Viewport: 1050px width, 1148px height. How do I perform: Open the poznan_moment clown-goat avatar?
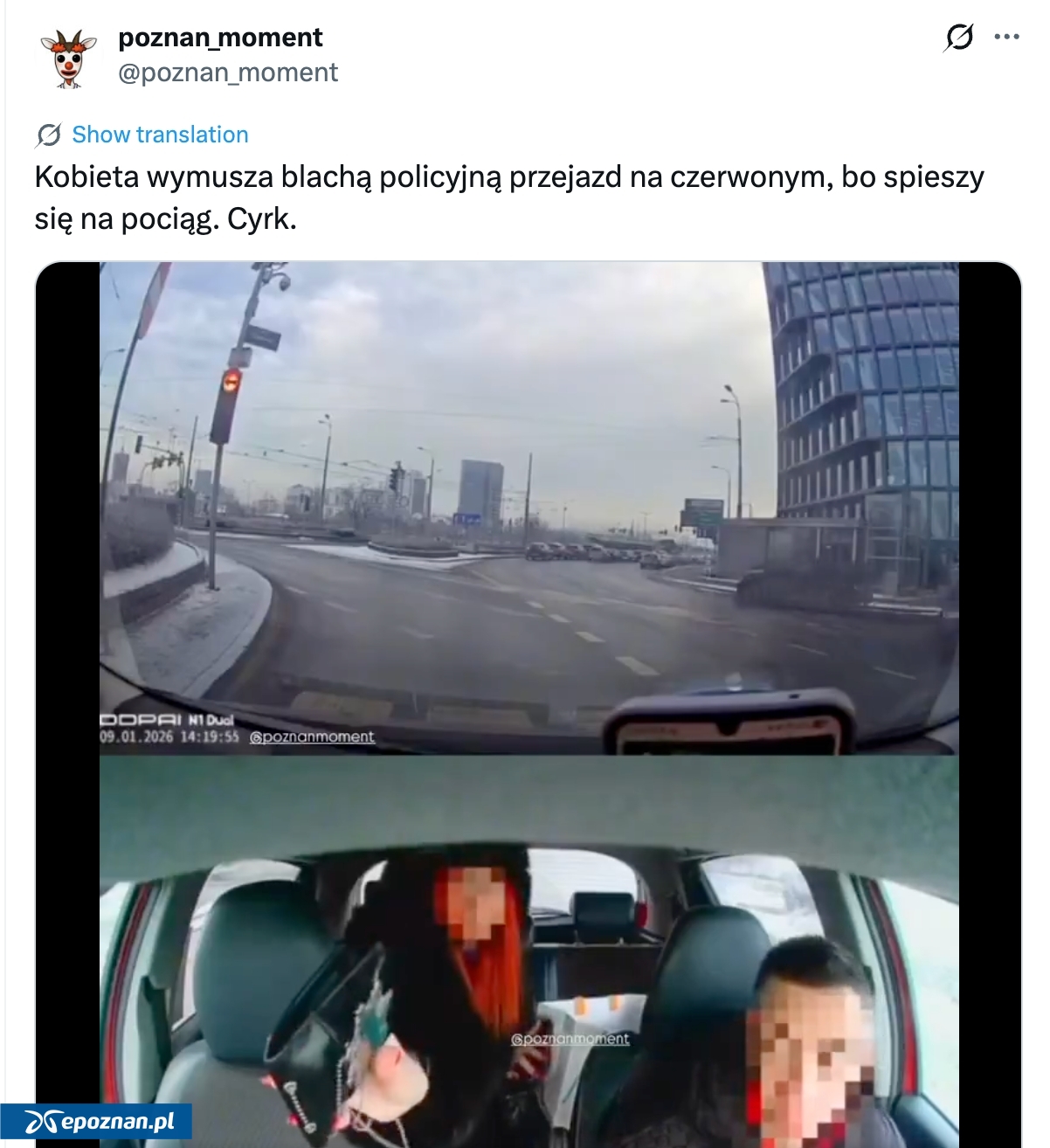(69, 59)
